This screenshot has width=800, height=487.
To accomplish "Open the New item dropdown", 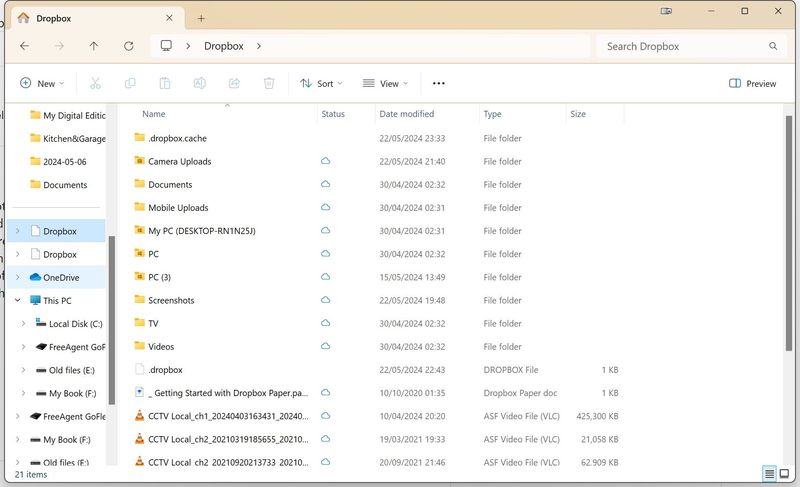I will click(42, 84).
